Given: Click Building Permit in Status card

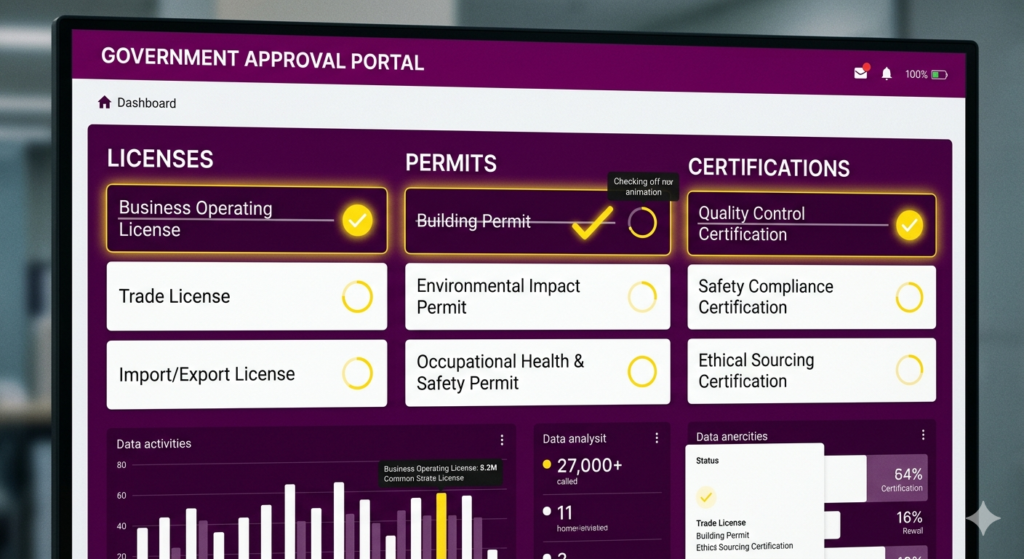Looking at the screenshot, I should point(722,535).
